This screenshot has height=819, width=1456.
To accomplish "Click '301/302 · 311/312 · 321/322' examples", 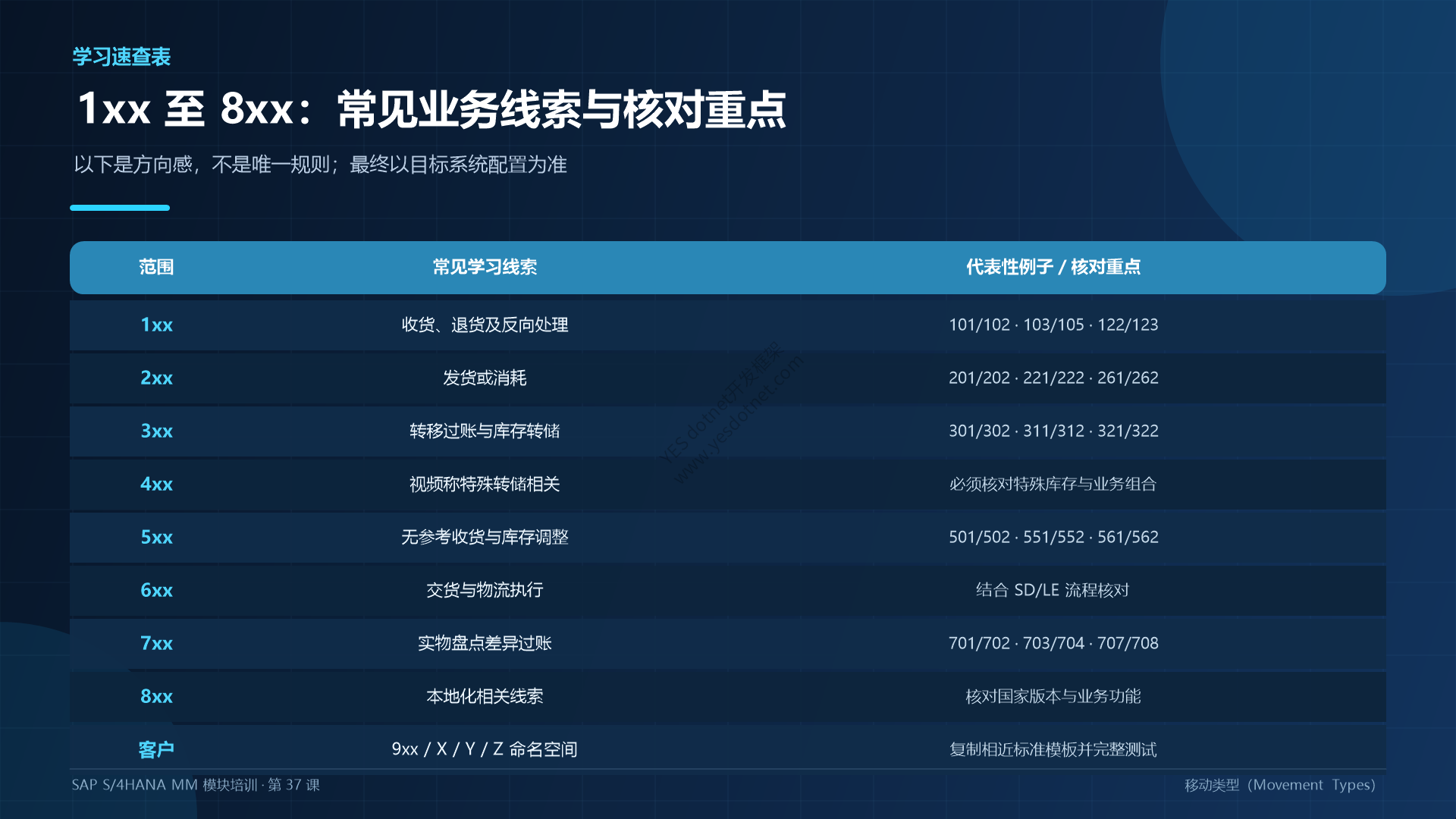I will (x=1053, y=431).
